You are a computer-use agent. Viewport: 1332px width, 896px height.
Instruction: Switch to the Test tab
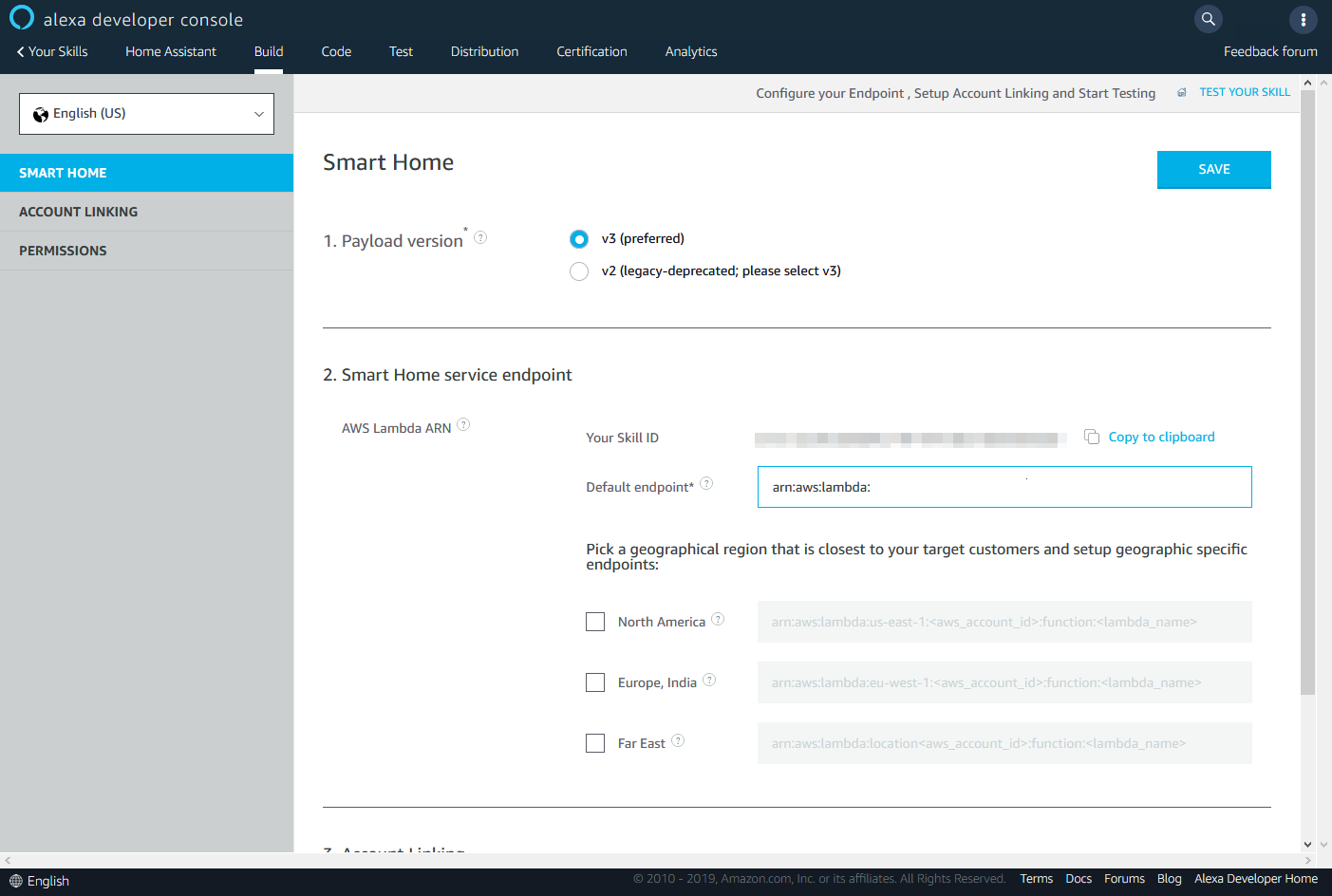401,51
